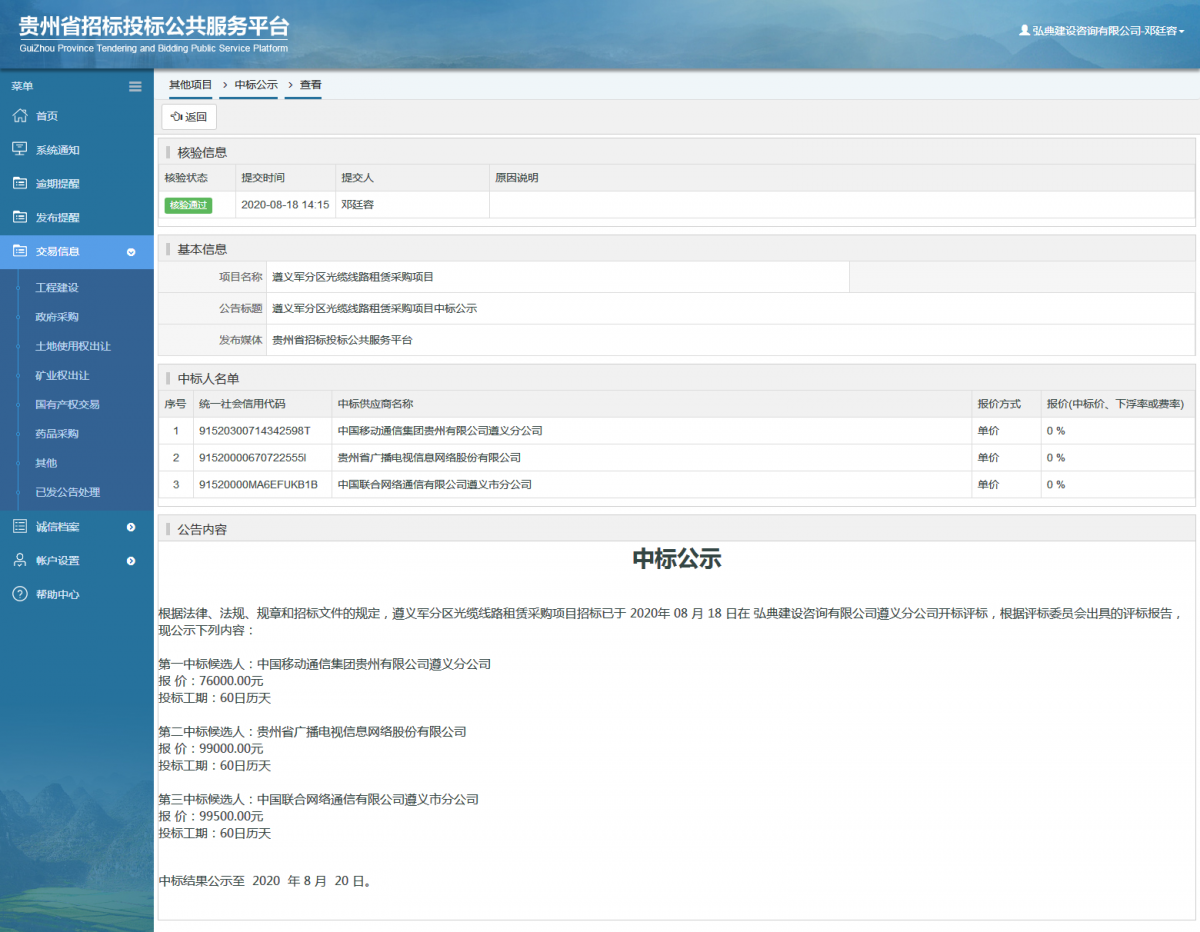Image resolution: width=1200 pixels, height=932 pixels.
Task: Click supplier 中国联合网络通信有限公司遵义市分公司 in table
Action: 435,485
